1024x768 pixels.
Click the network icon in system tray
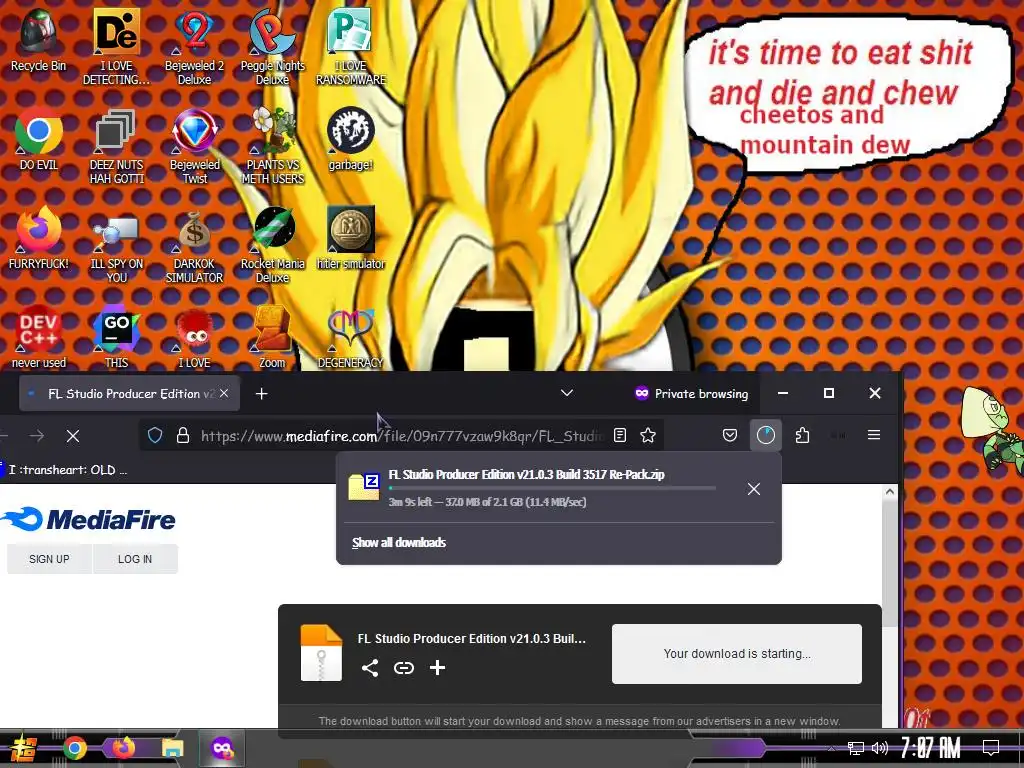[x=855, y=748]
